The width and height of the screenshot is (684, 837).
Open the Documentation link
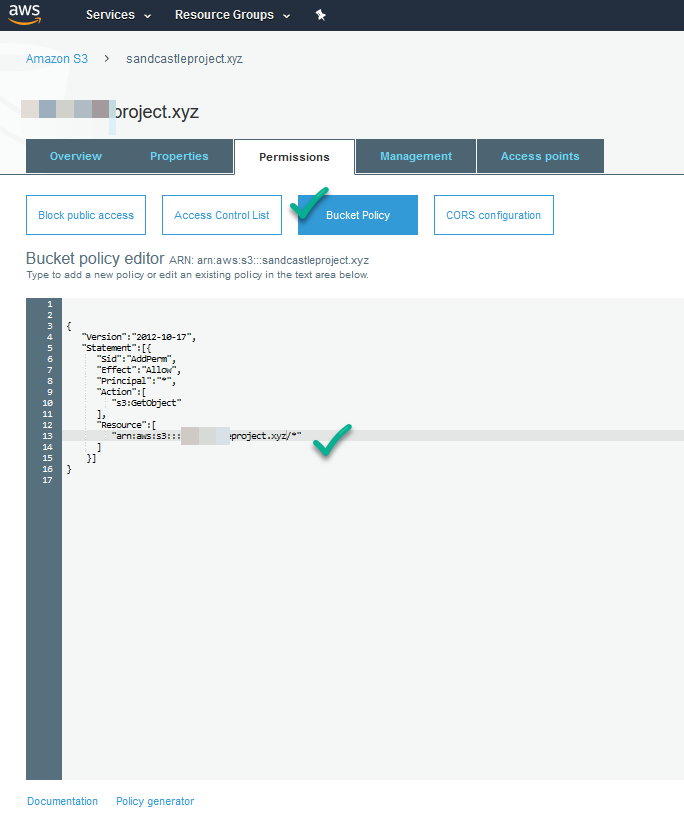62,801
